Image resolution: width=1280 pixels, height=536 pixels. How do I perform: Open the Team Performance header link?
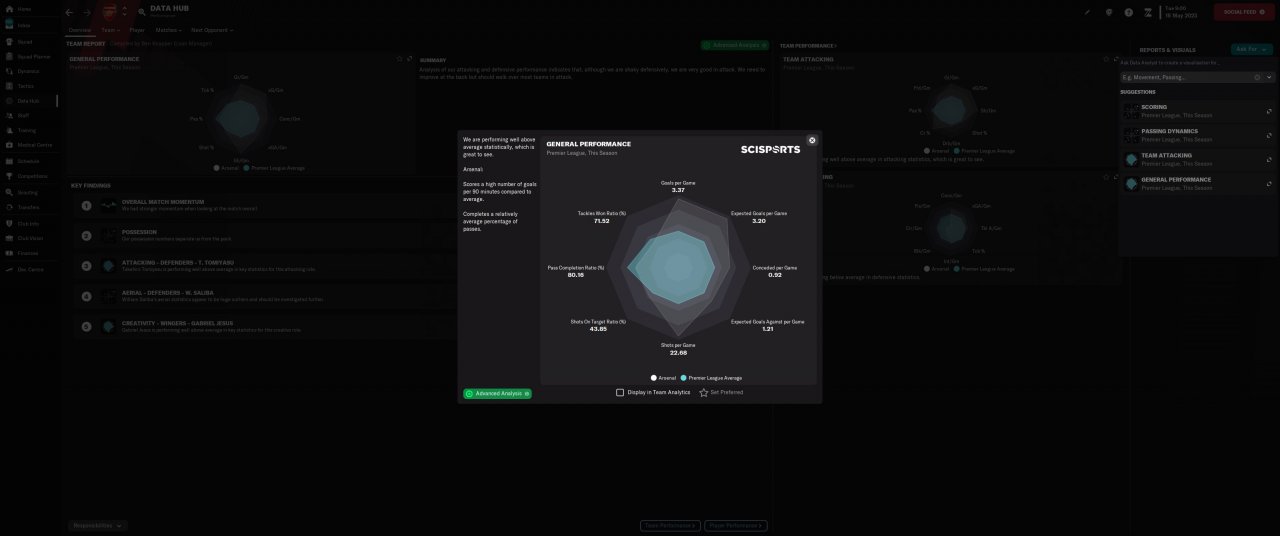coord(807,46)
